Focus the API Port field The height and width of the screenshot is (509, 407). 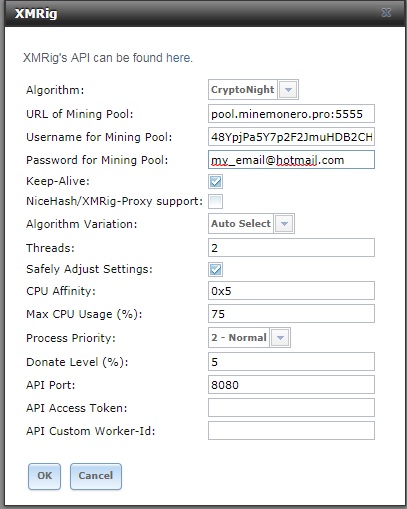pyautogui.click(x=291, y=385)
